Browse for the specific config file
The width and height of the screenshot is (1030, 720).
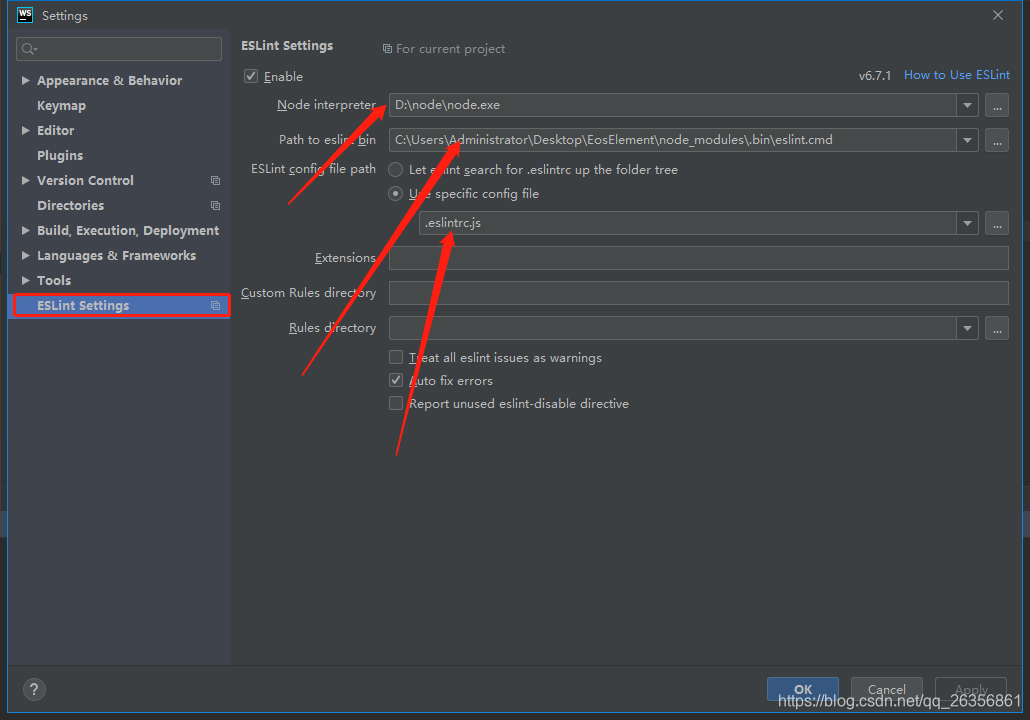996,223
